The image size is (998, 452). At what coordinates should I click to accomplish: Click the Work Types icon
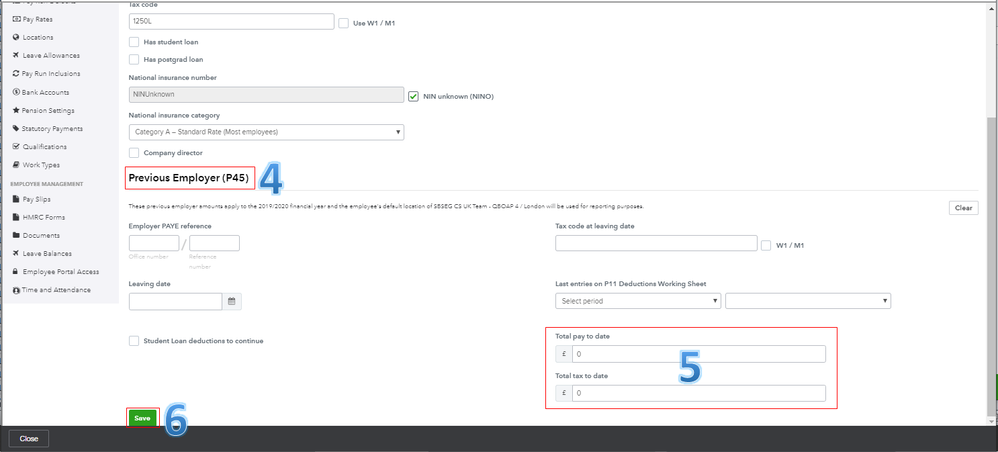pyautogui.click(x=17, y=165)
